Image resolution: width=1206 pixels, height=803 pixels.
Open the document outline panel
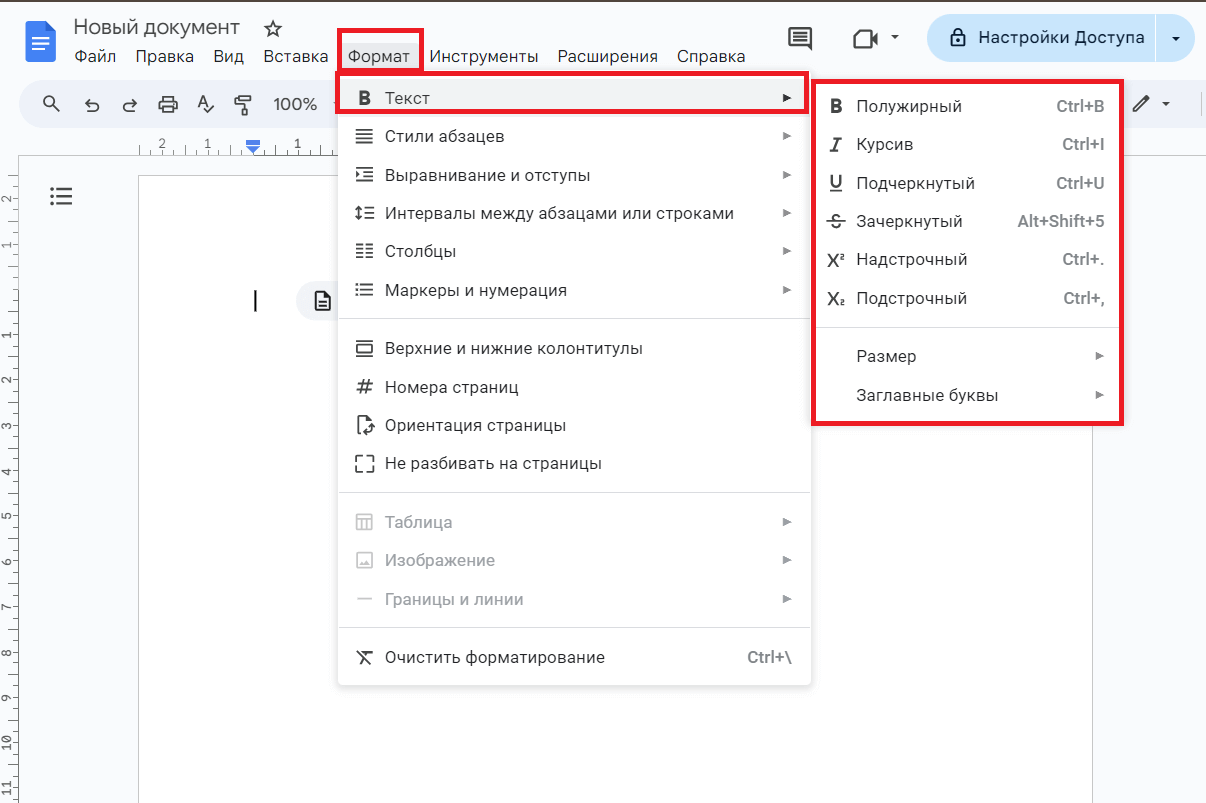coord(61,196)
